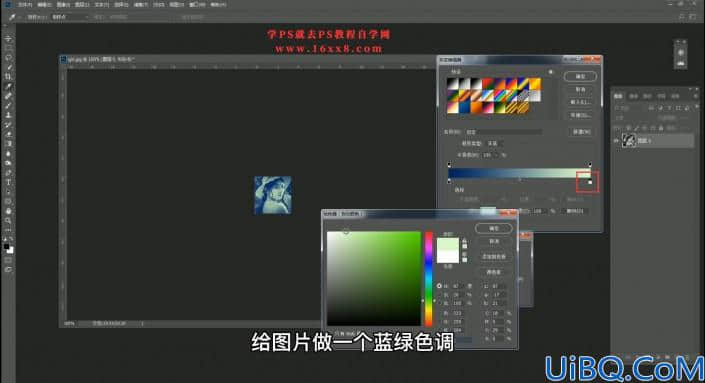Toggle visibility eye of 图层 1
Image resolution: width=705 pixels, height=383 pixels.
coord(616,141)
